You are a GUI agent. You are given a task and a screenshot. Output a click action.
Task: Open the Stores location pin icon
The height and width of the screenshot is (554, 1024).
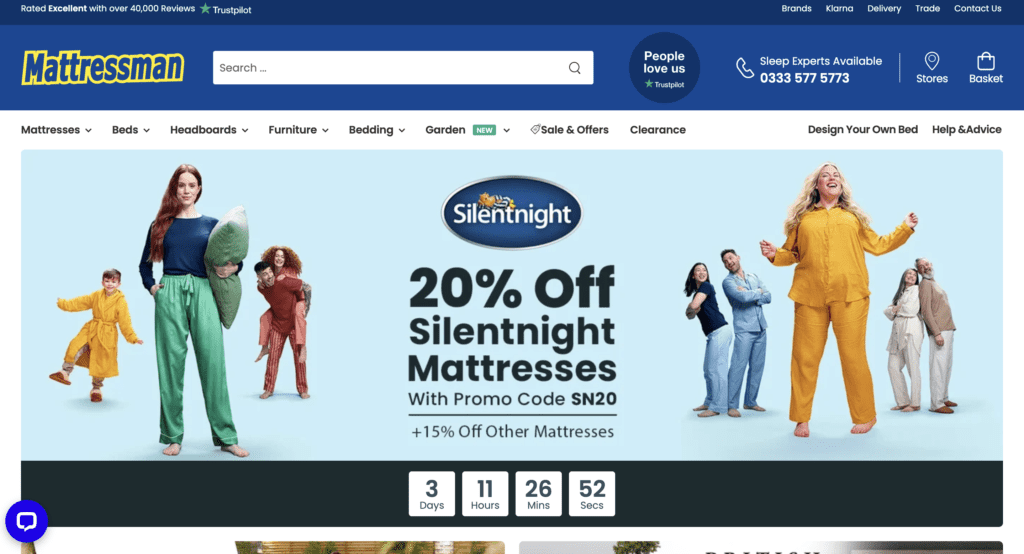(932, 61)
